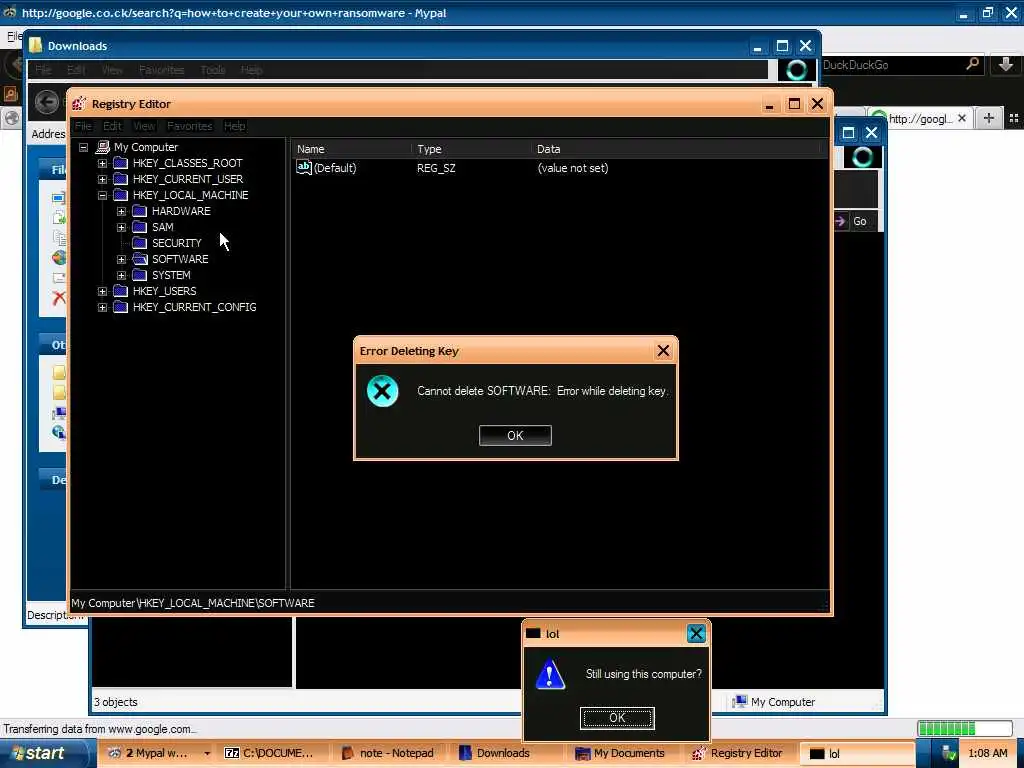Image resolution: width=1024 pixels, height=768 pixels.
Task: Click Go button in background Explorer window
Action: (x=852, y=221)
